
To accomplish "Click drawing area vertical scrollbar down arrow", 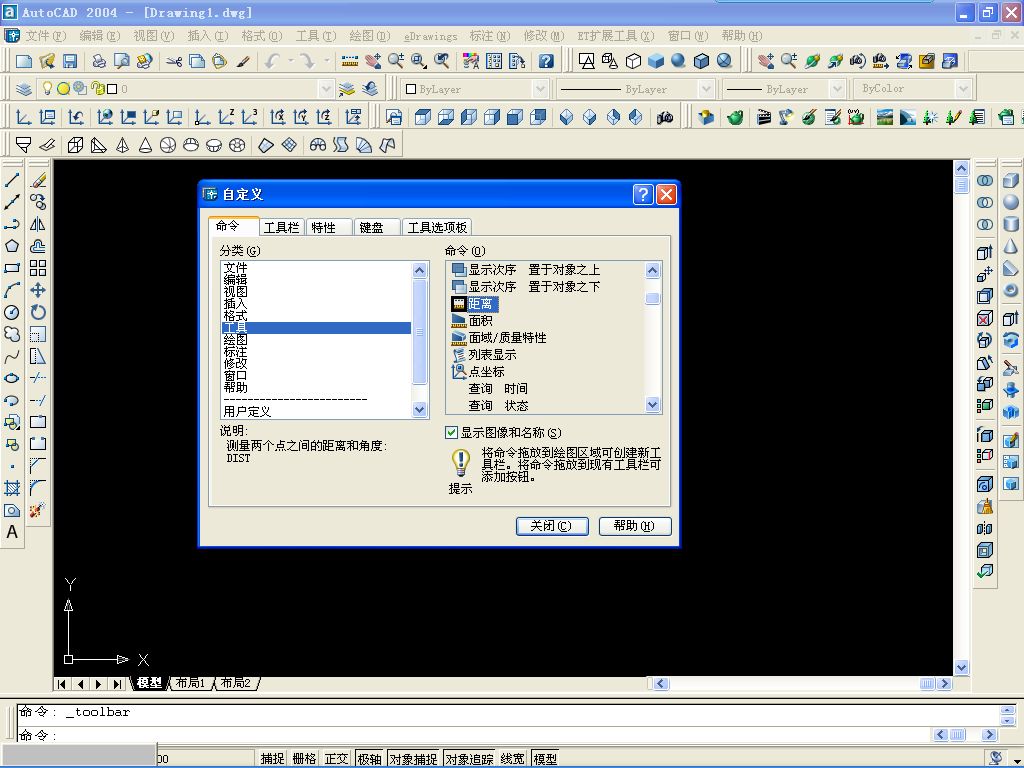I will [x=961, y=667].
